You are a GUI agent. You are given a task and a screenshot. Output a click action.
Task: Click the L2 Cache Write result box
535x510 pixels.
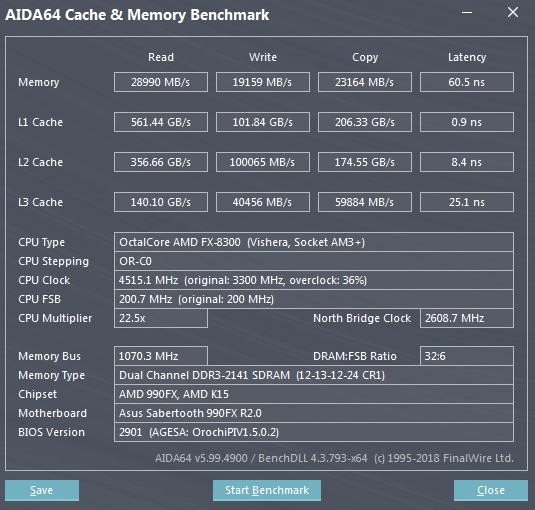click(x=263, y=162)
